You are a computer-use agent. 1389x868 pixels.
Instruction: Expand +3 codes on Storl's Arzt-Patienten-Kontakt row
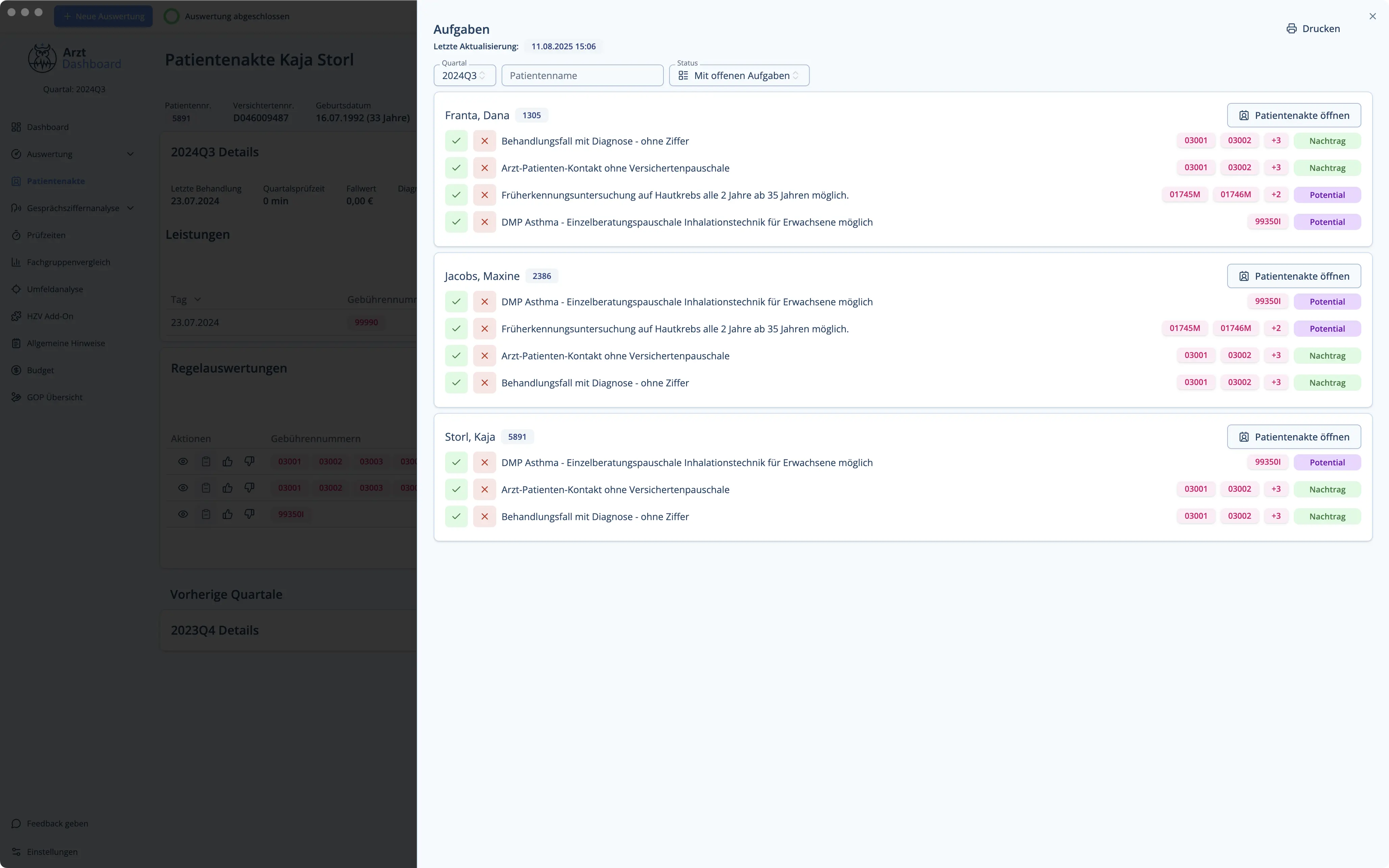click(x=1276, y=489)
